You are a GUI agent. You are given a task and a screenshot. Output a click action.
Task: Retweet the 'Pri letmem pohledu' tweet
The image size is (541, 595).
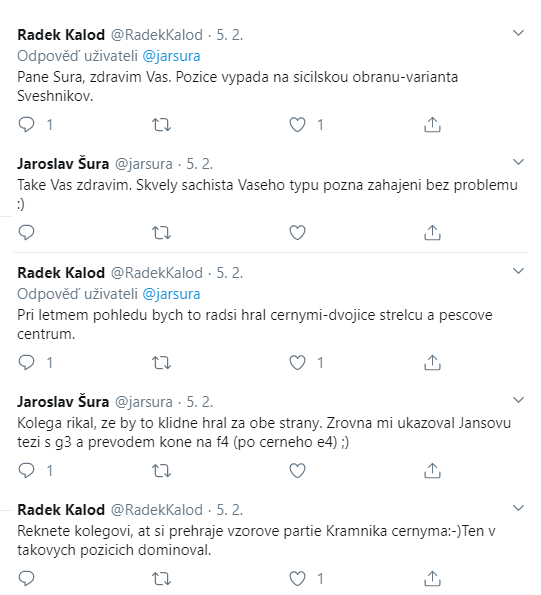pyautogui.click(x=162, y=363)
